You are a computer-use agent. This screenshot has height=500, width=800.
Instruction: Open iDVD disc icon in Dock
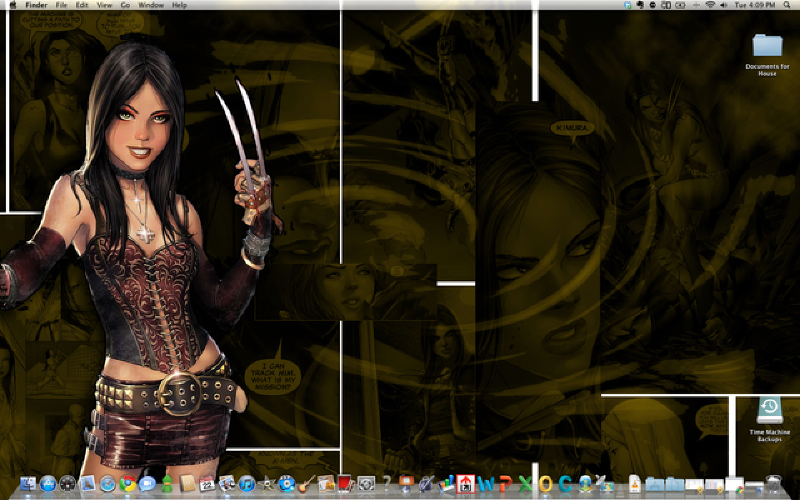click(x=287, y=483)
